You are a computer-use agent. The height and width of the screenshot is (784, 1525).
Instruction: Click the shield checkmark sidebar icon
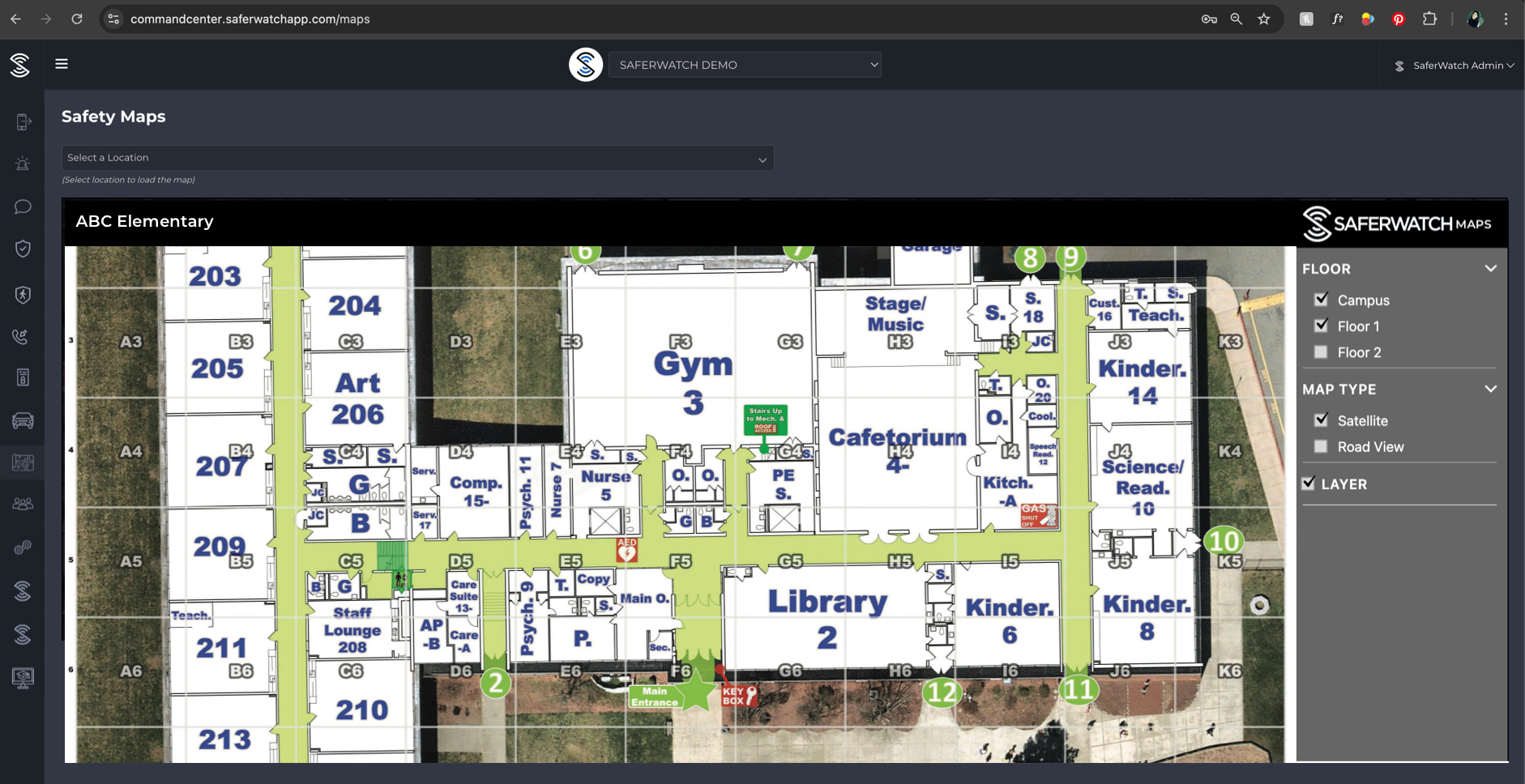coord(23,249)
